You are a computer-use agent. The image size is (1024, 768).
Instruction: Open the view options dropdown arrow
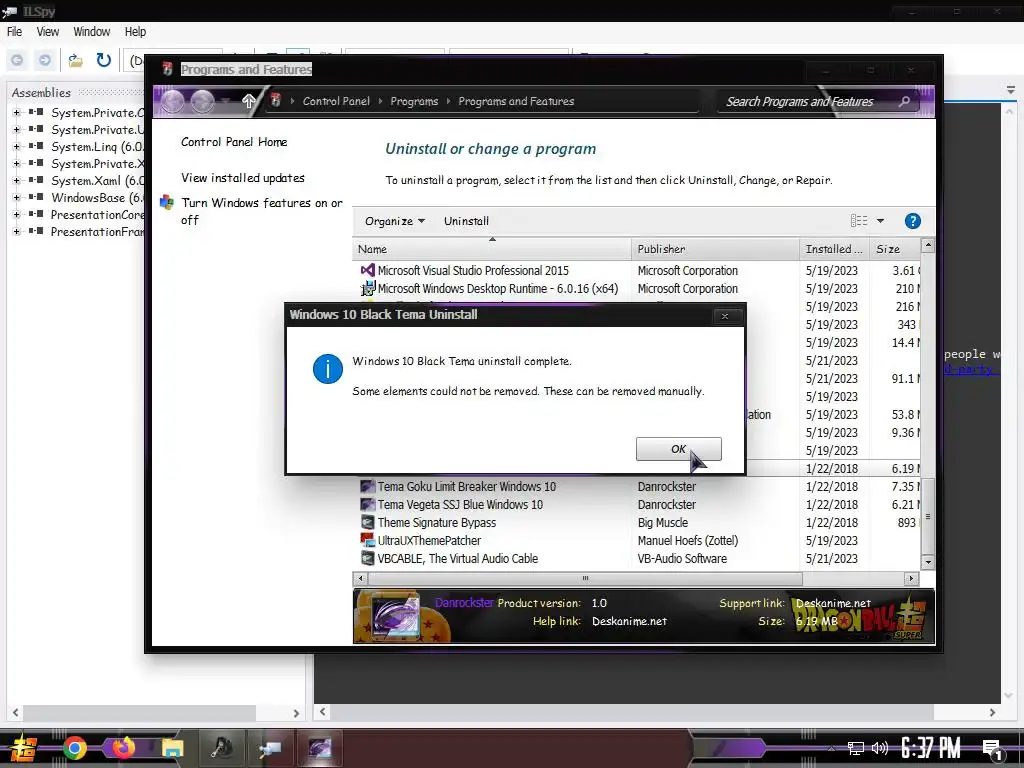tap(880, 221)
